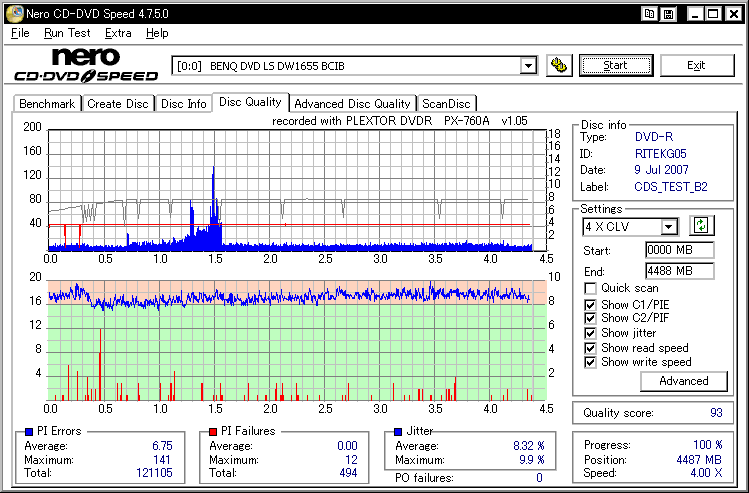Image resolution: width=749 pixels, height=493 pixels.
Task: Click the Speed value 4.00 X
Action: (x=706, y=473)
